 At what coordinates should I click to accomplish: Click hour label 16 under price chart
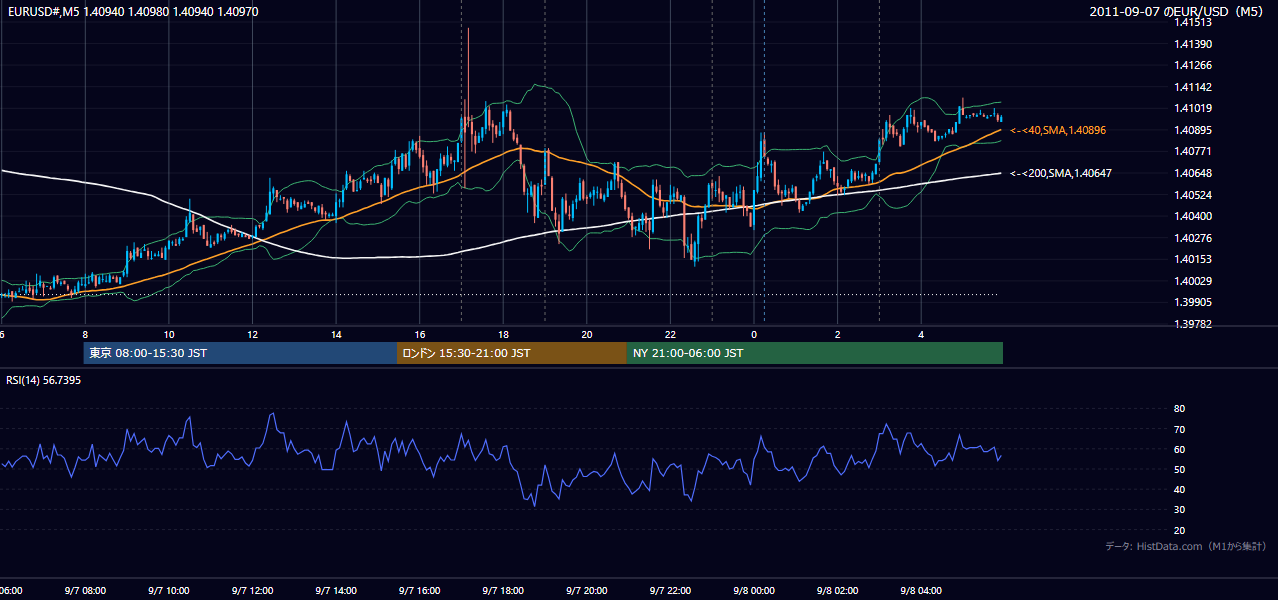419,334
